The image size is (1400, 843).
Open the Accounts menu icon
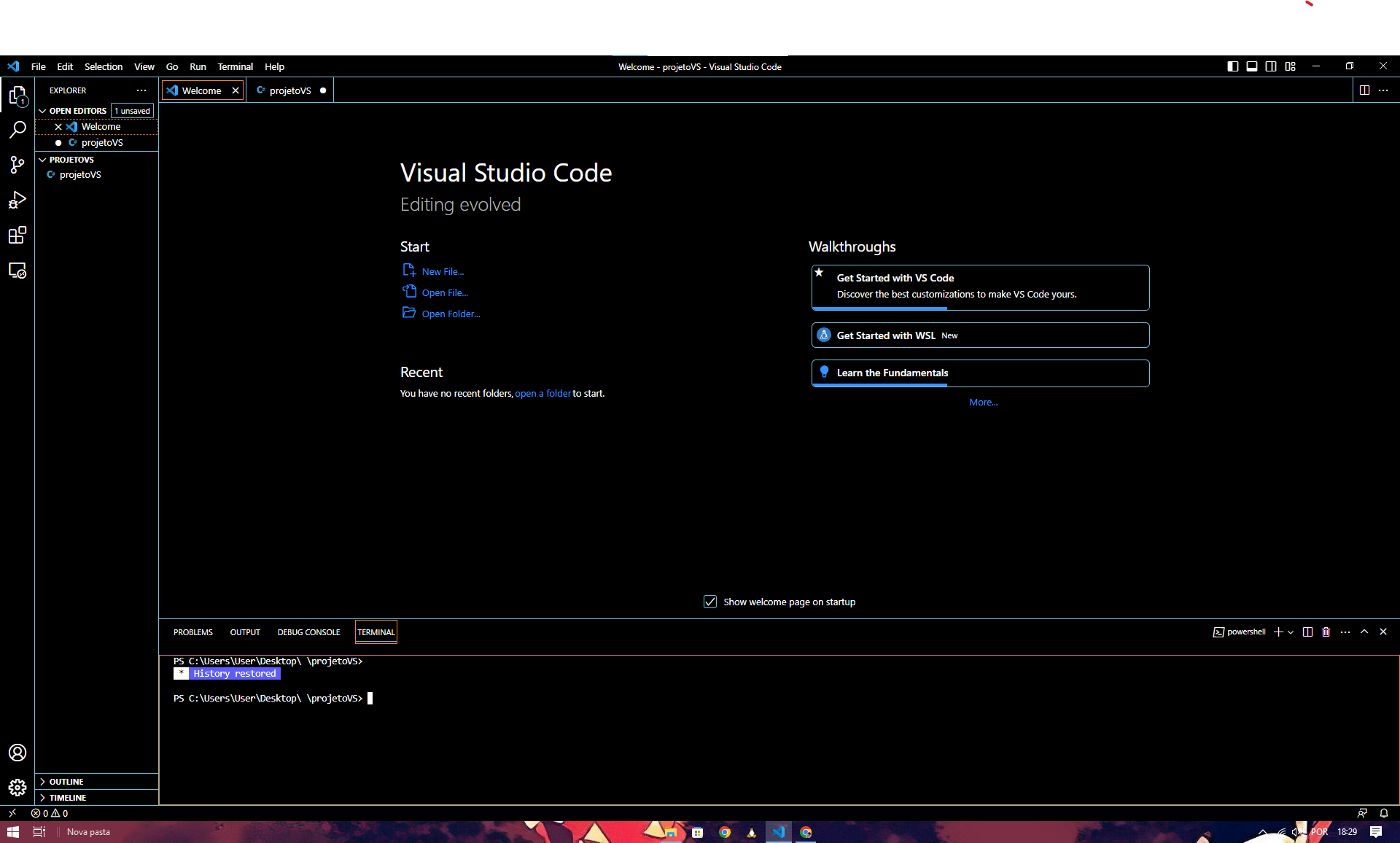coord(17,753)
